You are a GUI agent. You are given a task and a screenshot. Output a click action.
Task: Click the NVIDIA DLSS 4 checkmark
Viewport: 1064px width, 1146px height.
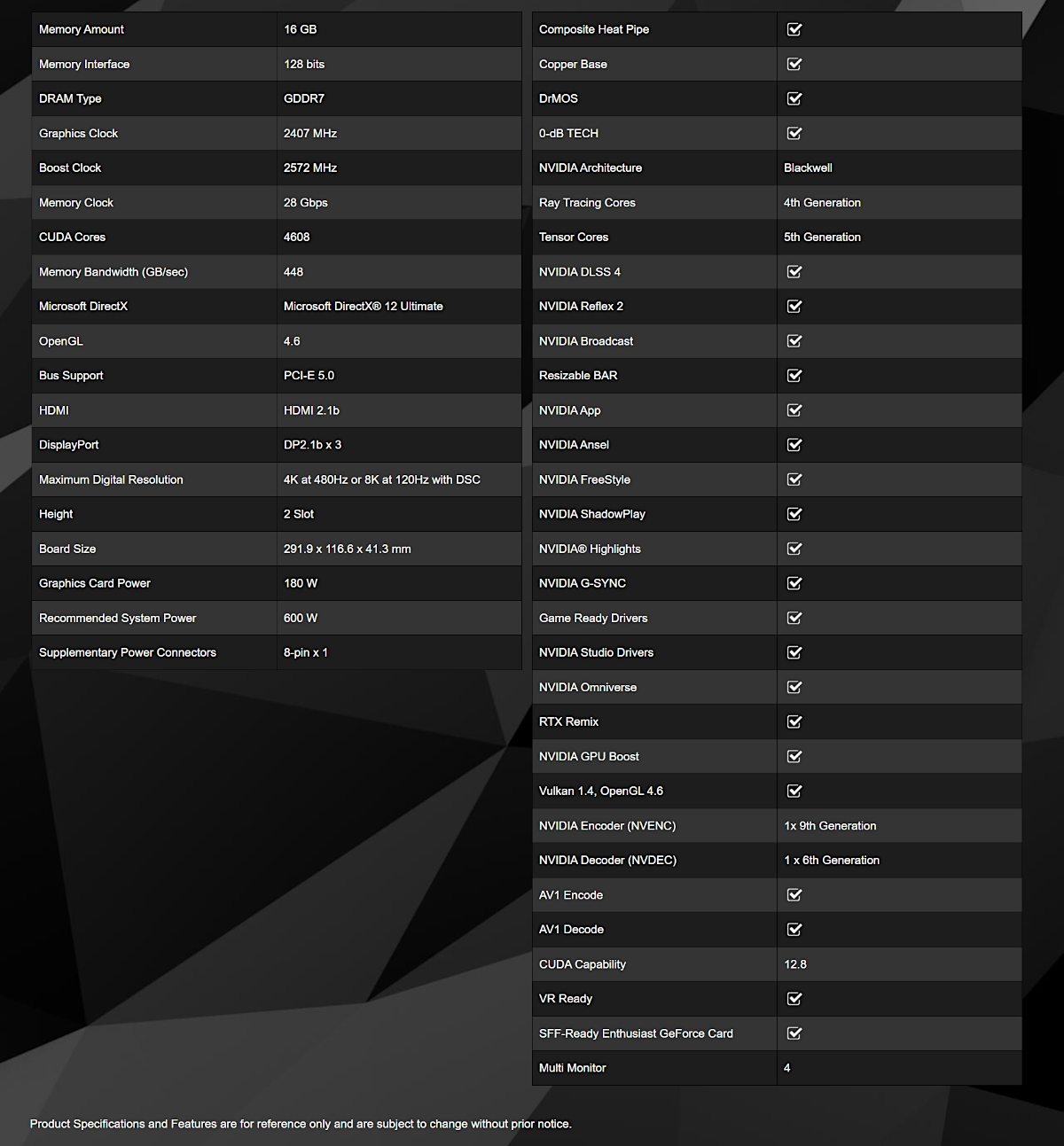pyautogui.click(x=794, y=272)
